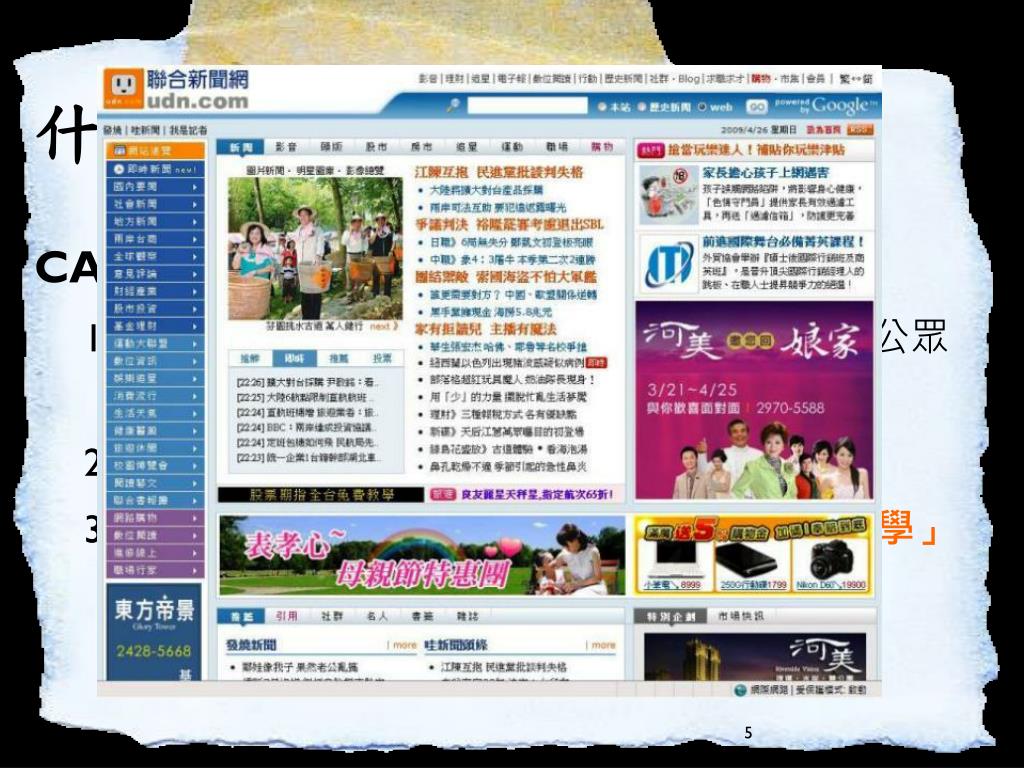This screenshot has height=768, width=1024.
Task: Open 家長擔心孩子上網遇害 article link
Action: pyautogui.click(x=766, y=172)
